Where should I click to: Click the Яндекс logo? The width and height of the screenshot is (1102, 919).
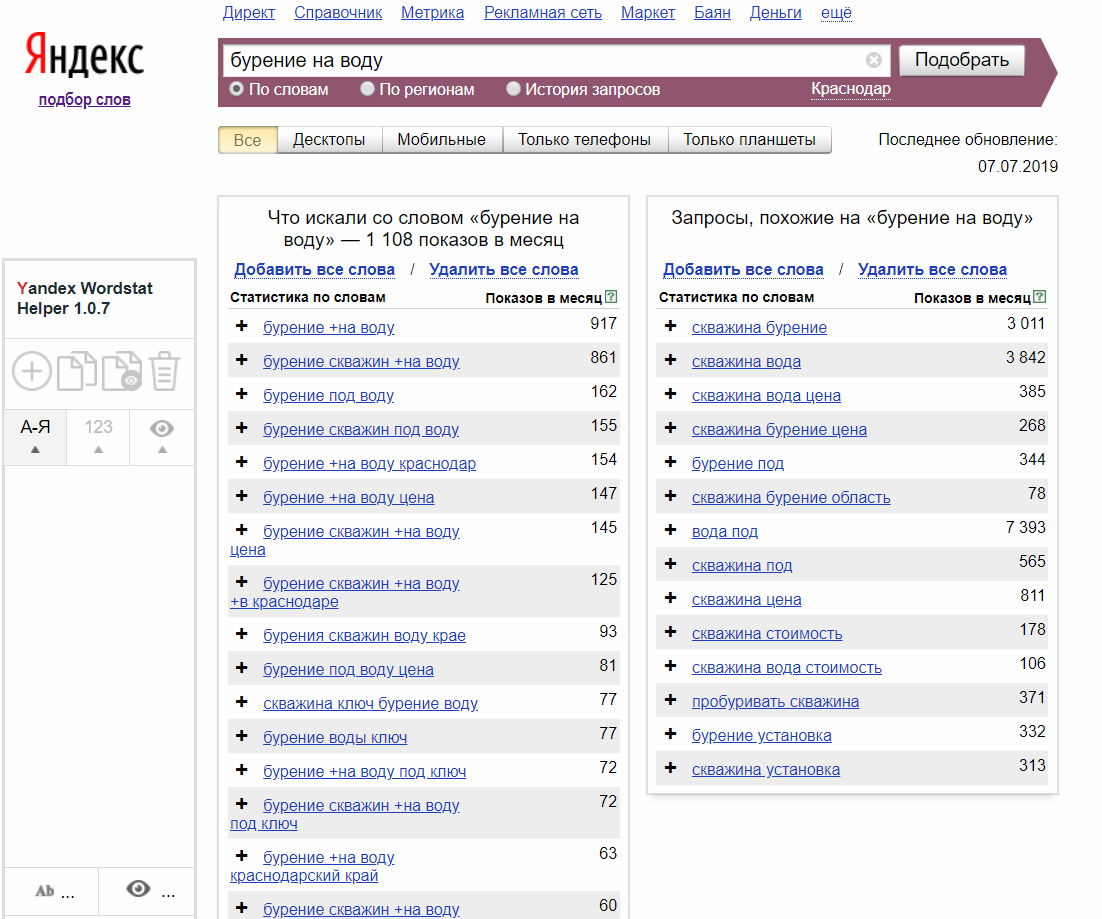(84, 55)
